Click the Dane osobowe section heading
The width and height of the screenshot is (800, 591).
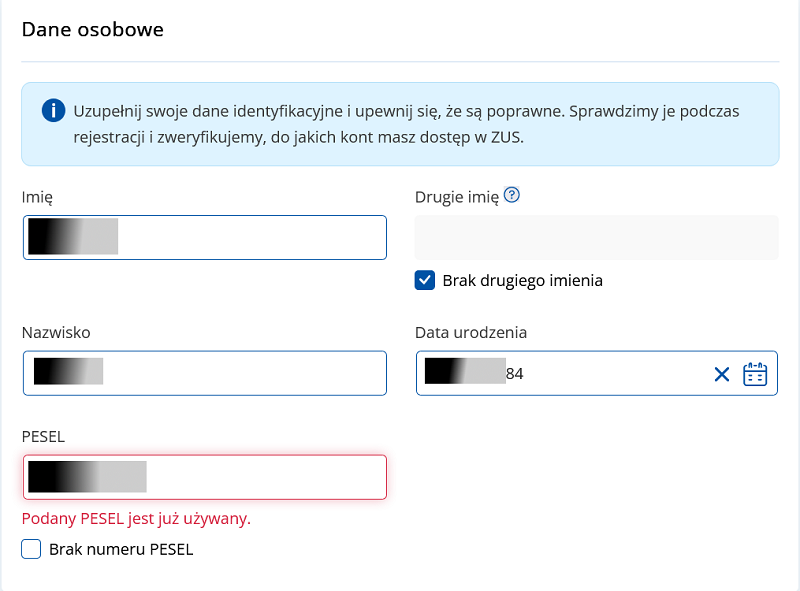[x=92, y=30]
